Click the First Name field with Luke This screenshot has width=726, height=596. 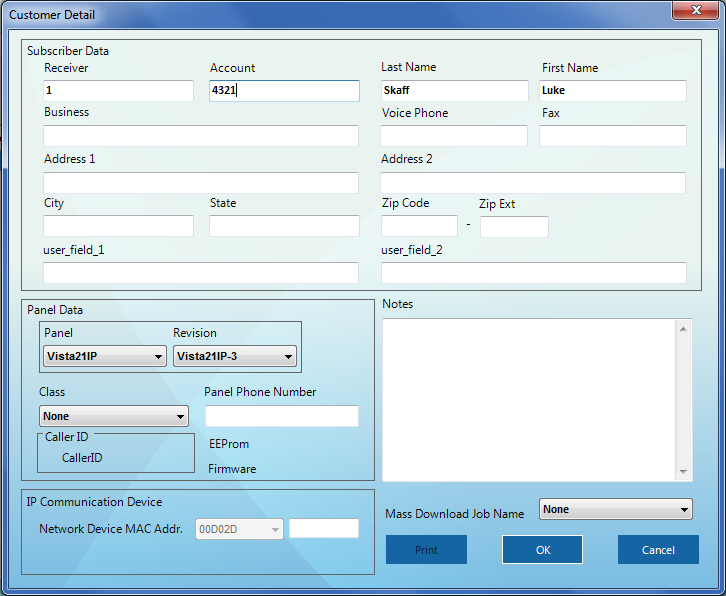(x=613, y=91)
